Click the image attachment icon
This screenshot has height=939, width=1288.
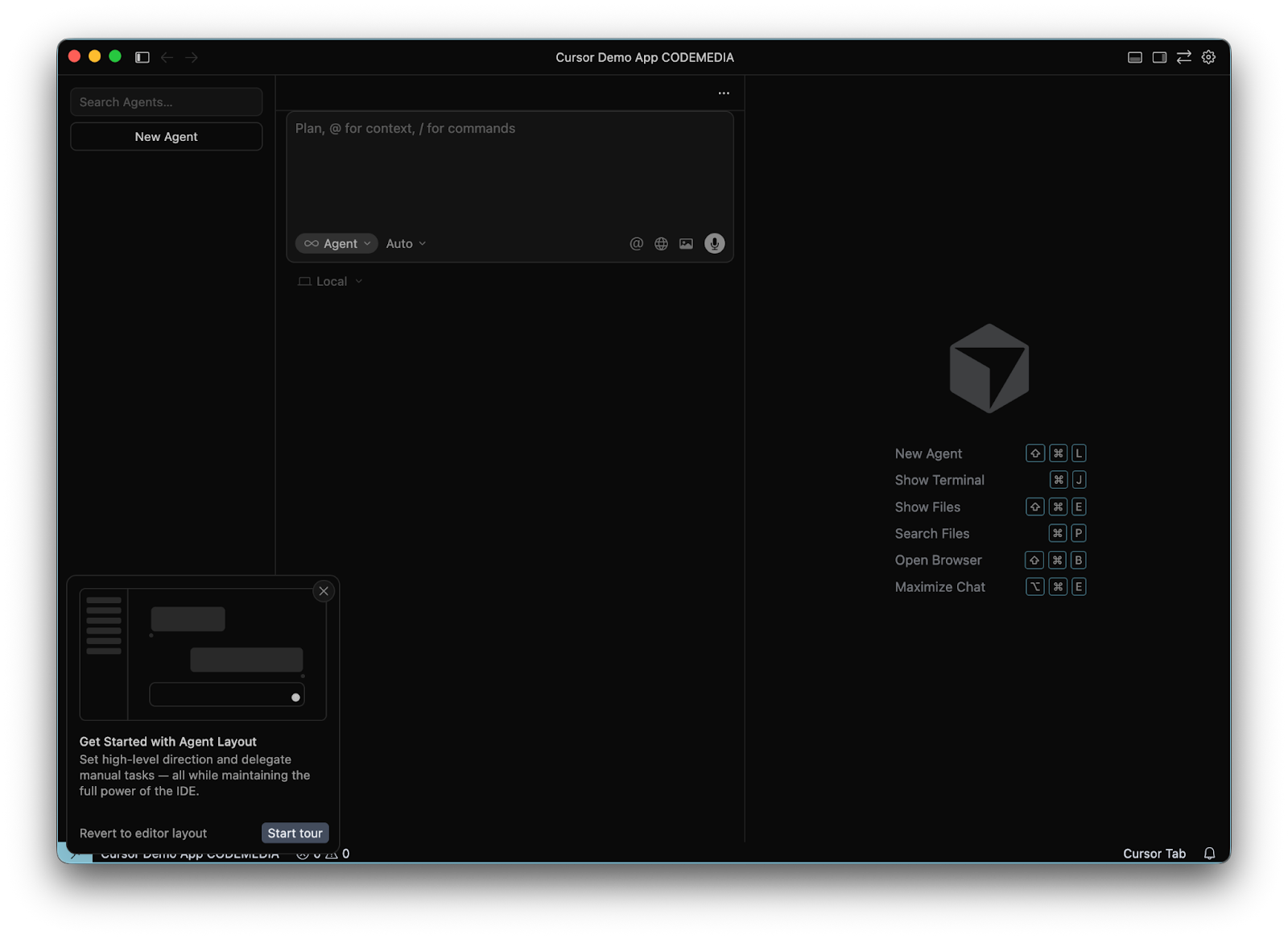click(x=686, y=244)
